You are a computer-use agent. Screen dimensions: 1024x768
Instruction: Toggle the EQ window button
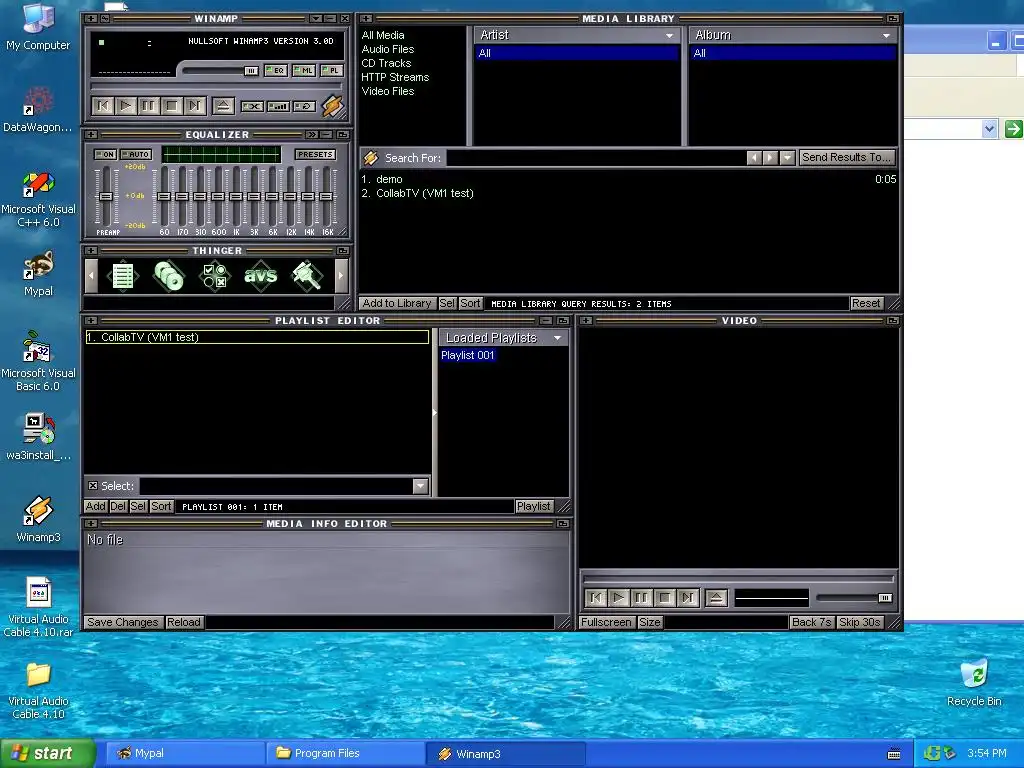click(276, 71)
